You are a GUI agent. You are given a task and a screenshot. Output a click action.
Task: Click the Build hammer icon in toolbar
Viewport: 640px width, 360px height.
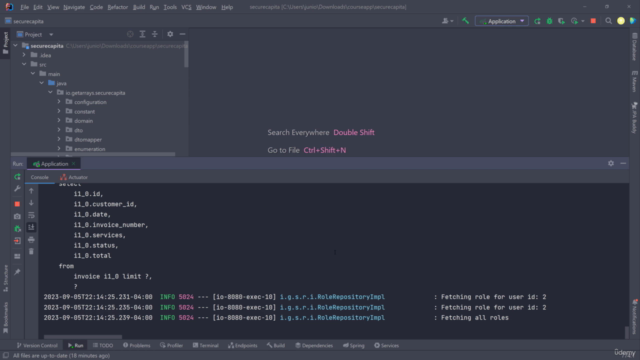click(x=465, y=21)
